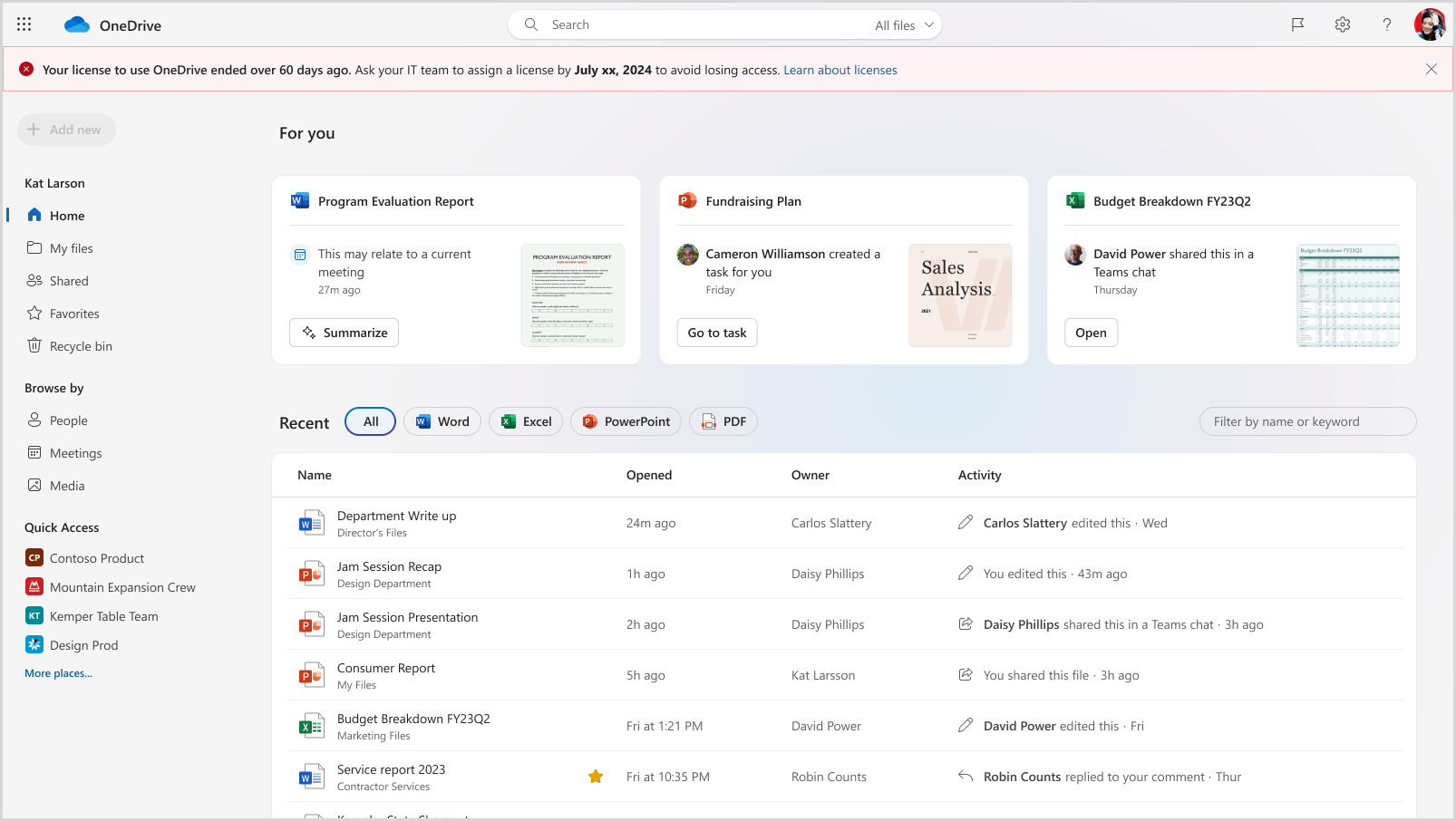The width and height of the screenshot is (1456, 821).
Task: Open the settings gear icon
Action: click(1343, 24)
